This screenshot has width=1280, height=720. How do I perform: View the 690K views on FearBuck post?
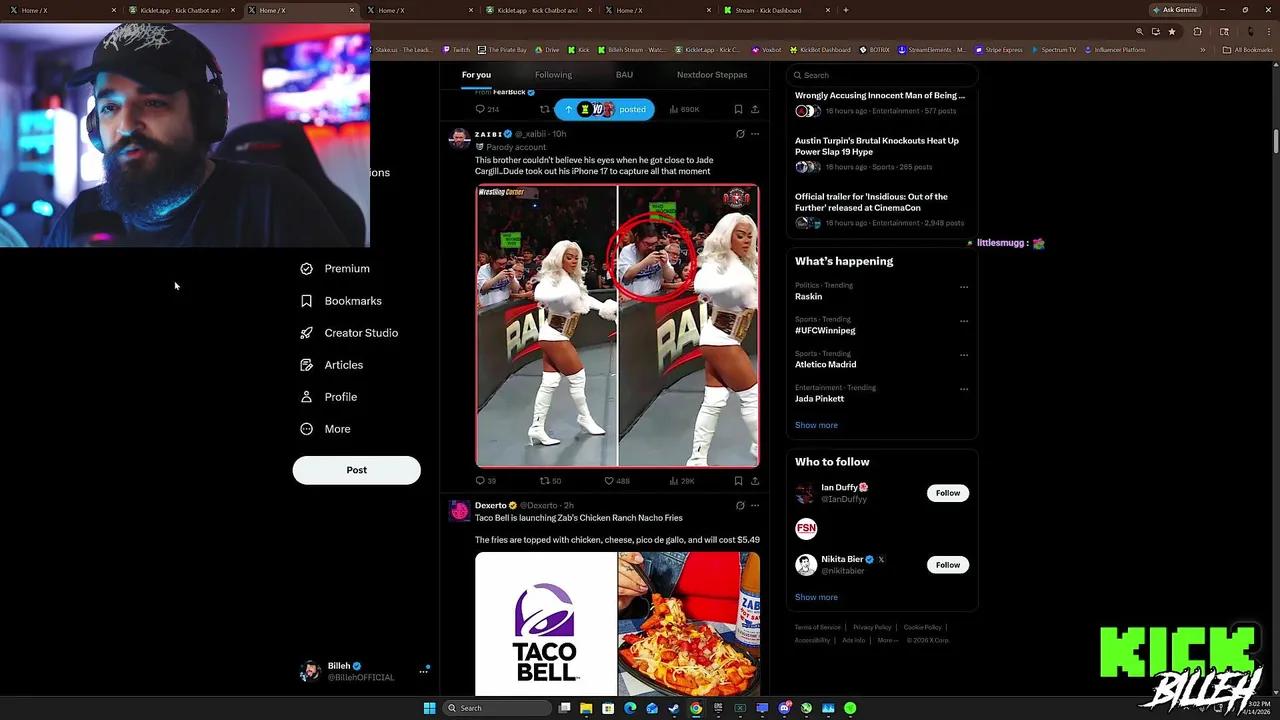click(x=684, y=109)
